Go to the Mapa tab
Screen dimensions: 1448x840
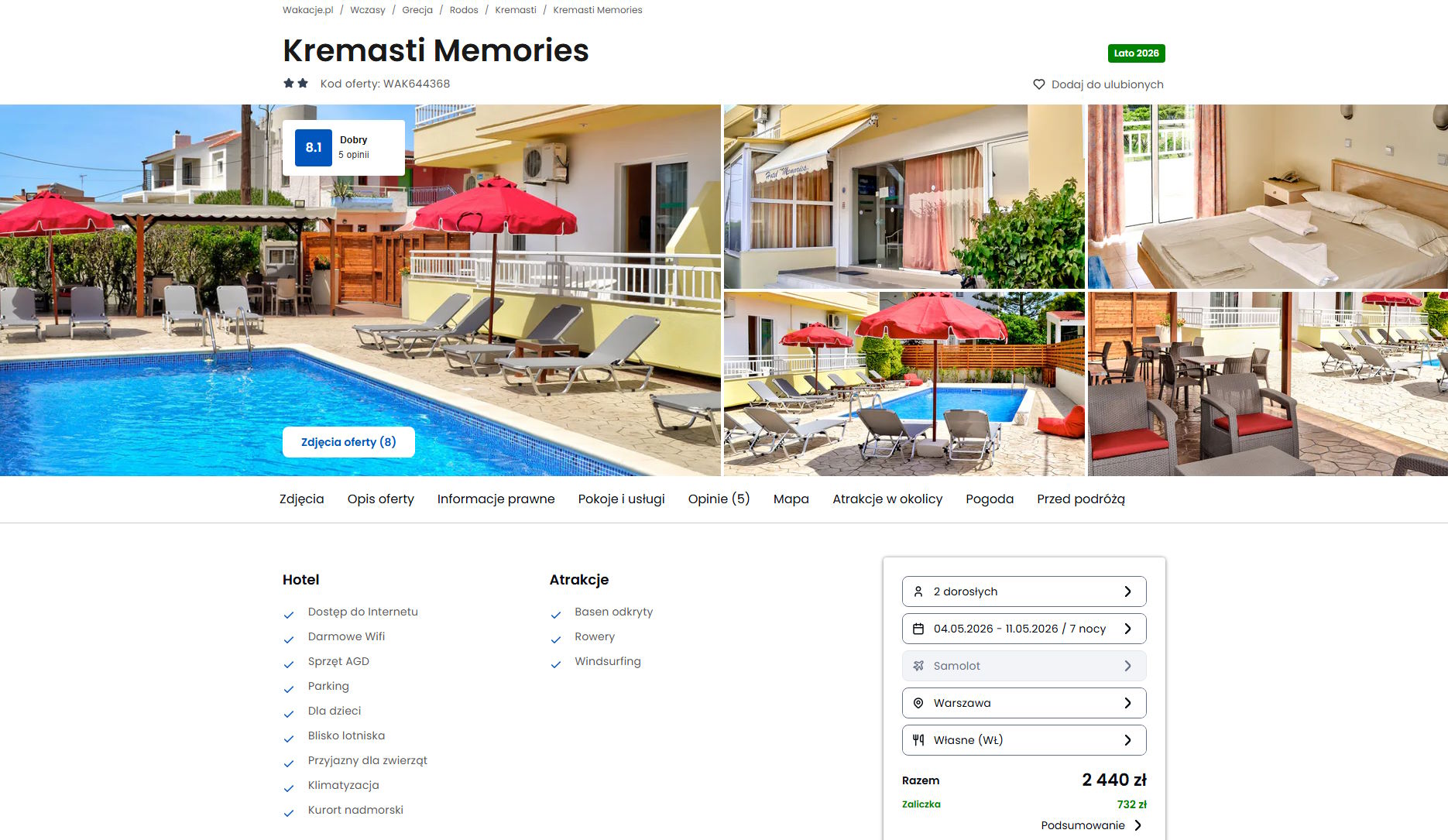click(791, 499)
